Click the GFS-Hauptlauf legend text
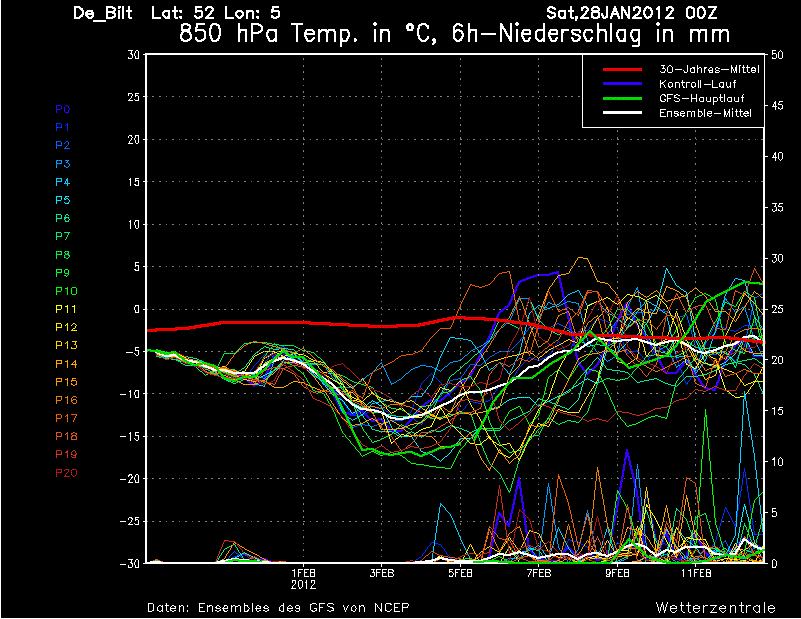The height and width of the screenshot is (619, 801). (x=701, y=98)
